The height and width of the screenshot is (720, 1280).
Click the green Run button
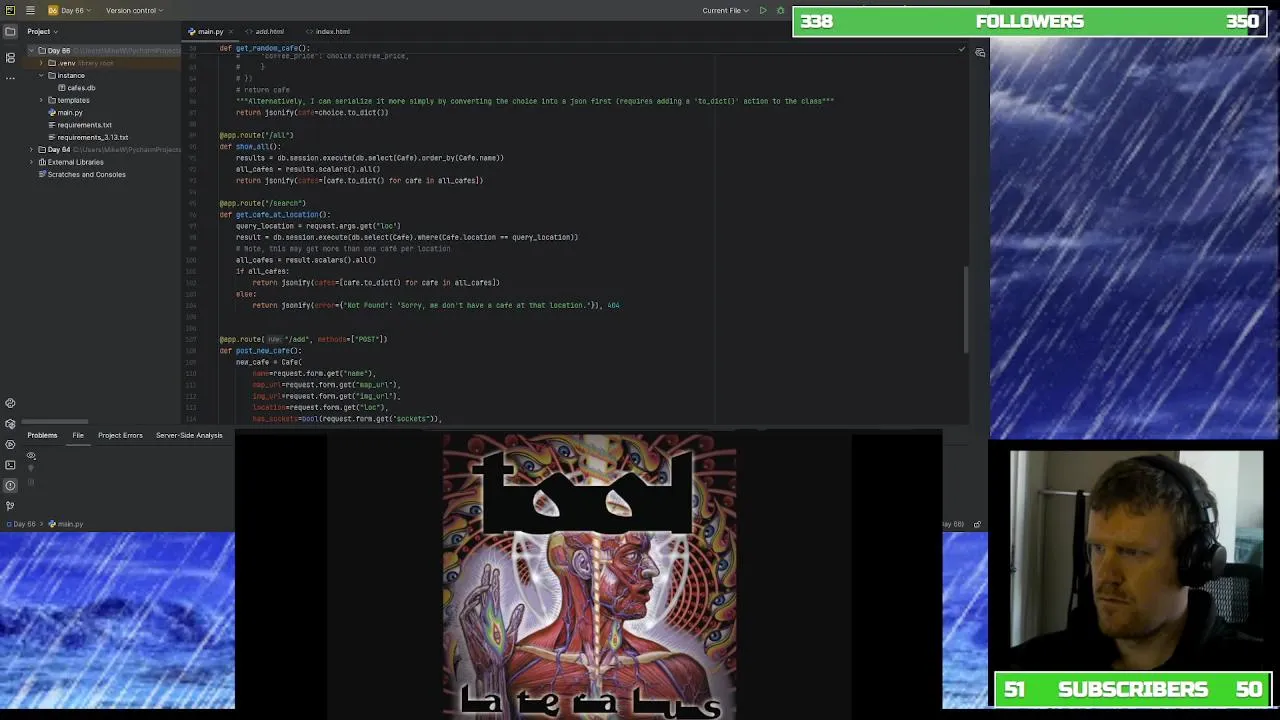pos(763,10)
